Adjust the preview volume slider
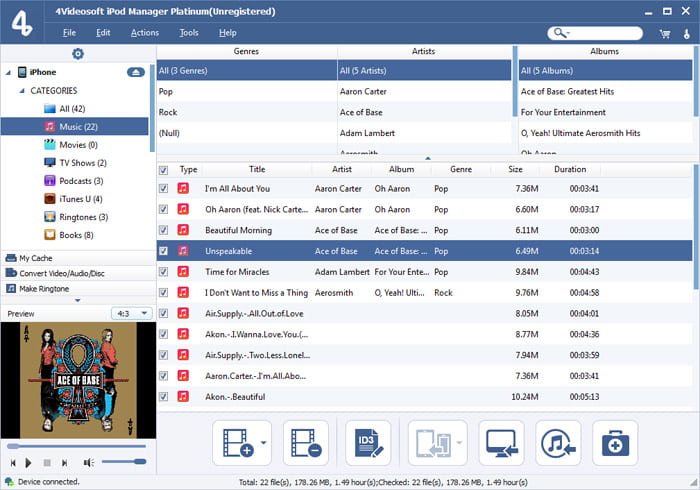 point(124,462)
